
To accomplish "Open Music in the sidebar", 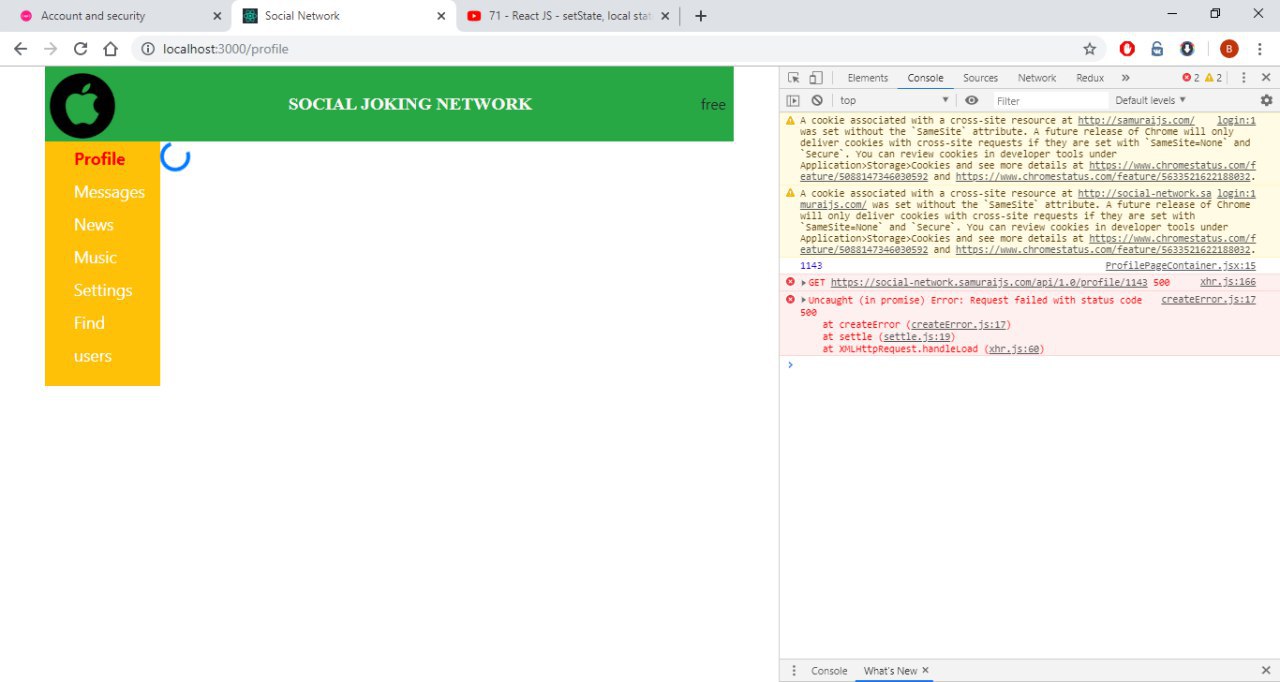I will pos(95,258).
